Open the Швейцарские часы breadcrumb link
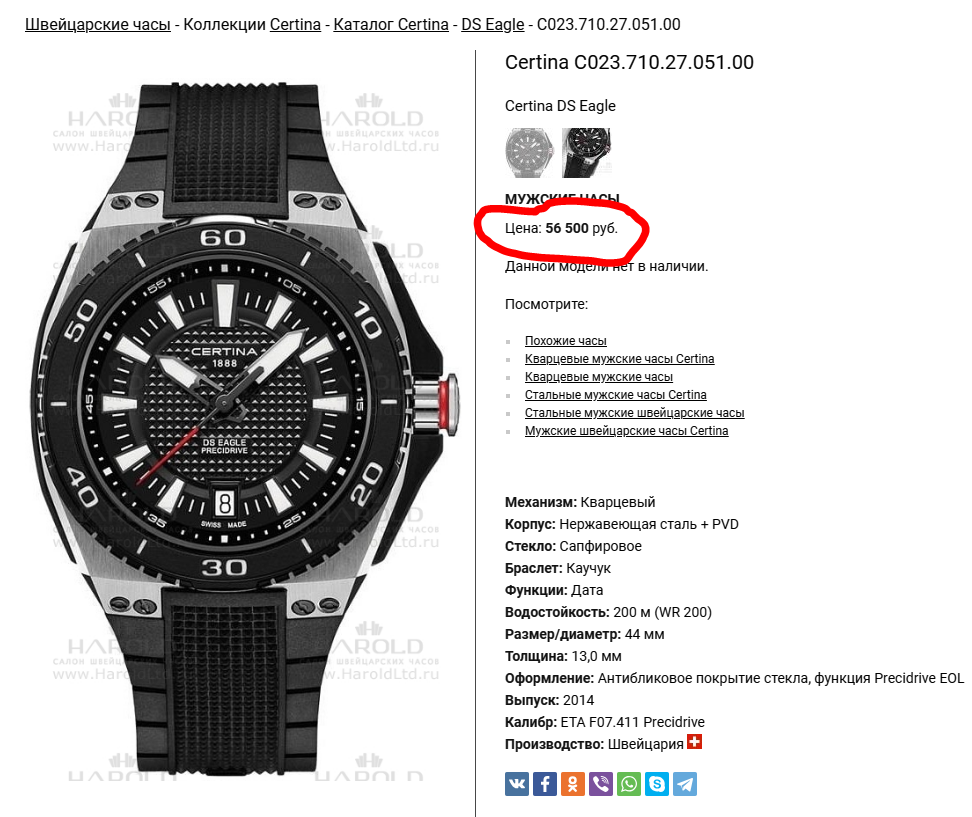972x817 pixels. pos(98,24)
